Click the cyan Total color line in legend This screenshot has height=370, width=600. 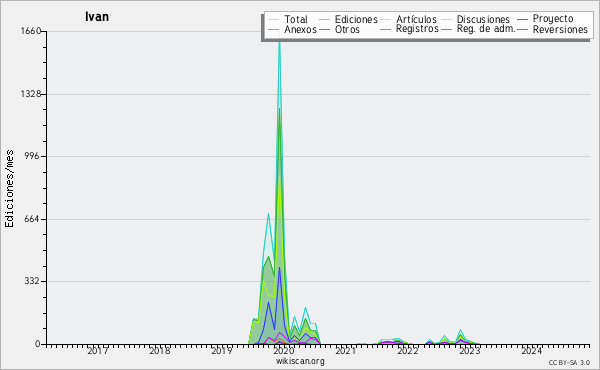(274, 19)
